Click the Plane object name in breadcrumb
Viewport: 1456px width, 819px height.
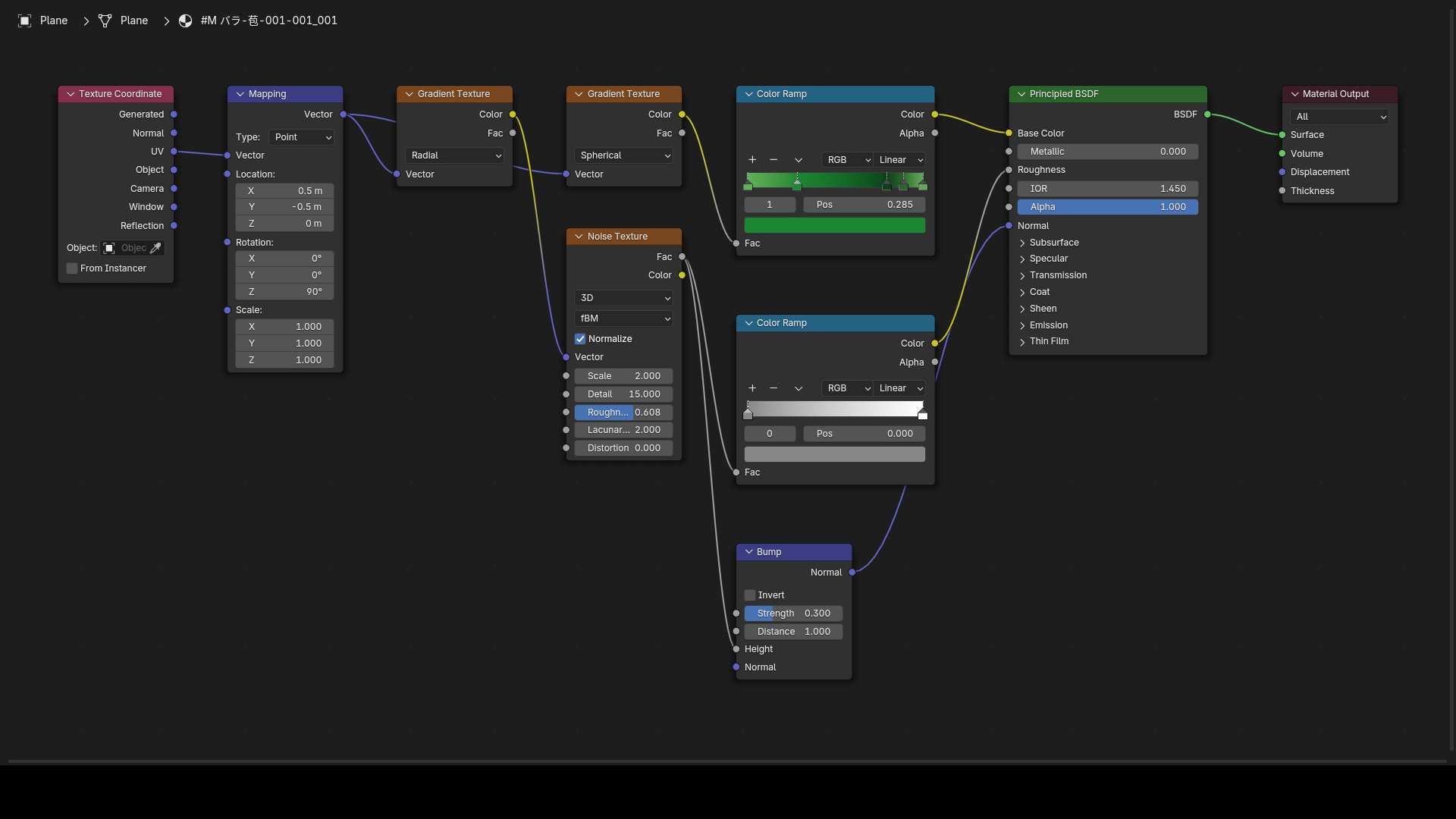54,20
